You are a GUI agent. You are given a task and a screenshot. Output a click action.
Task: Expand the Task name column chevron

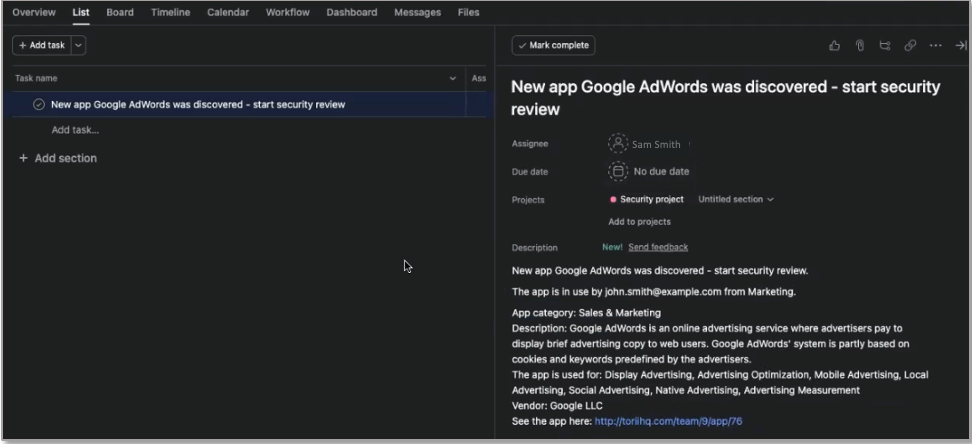pyautogui.click(x=453, y=78)
